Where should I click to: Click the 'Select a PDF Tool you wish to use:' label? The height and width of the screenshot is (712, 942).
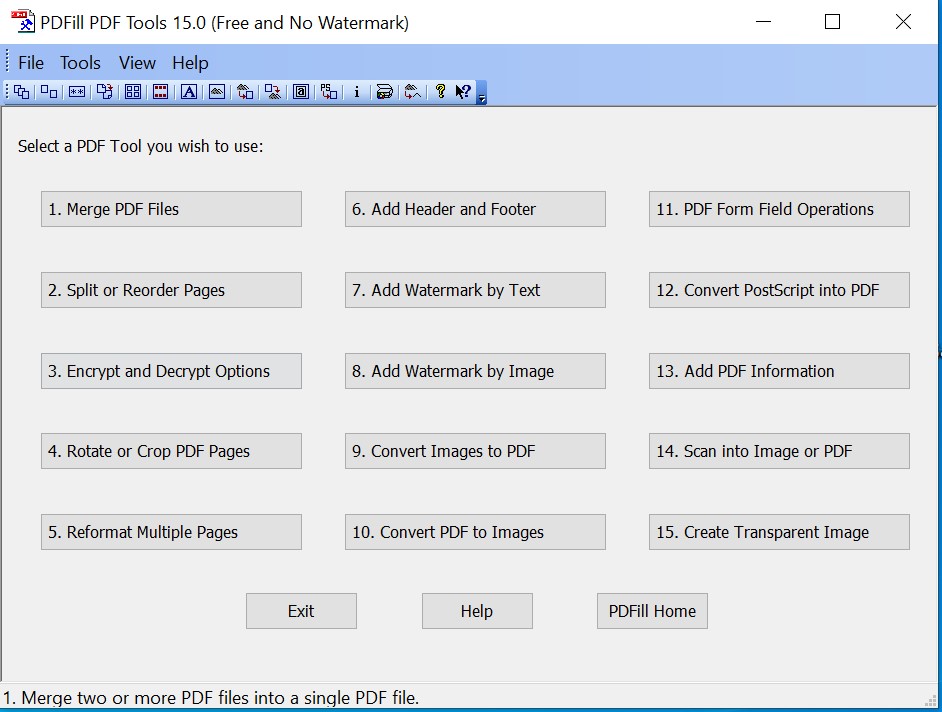141,147
